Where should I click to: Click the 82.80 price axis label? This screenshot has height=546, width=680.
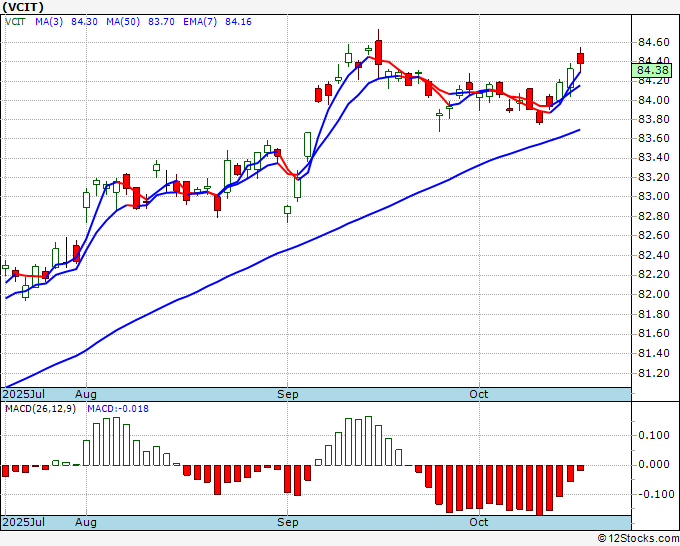click(654, 216)
